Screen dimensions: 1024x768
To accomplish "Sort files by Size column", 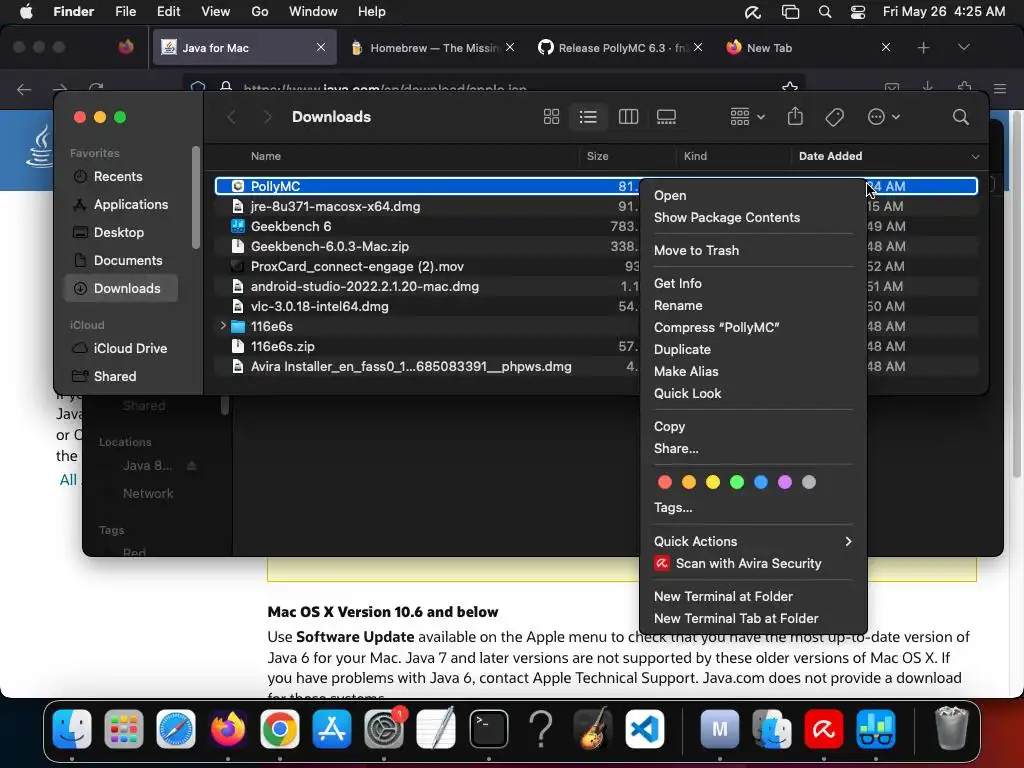I will tap(597, 156).
